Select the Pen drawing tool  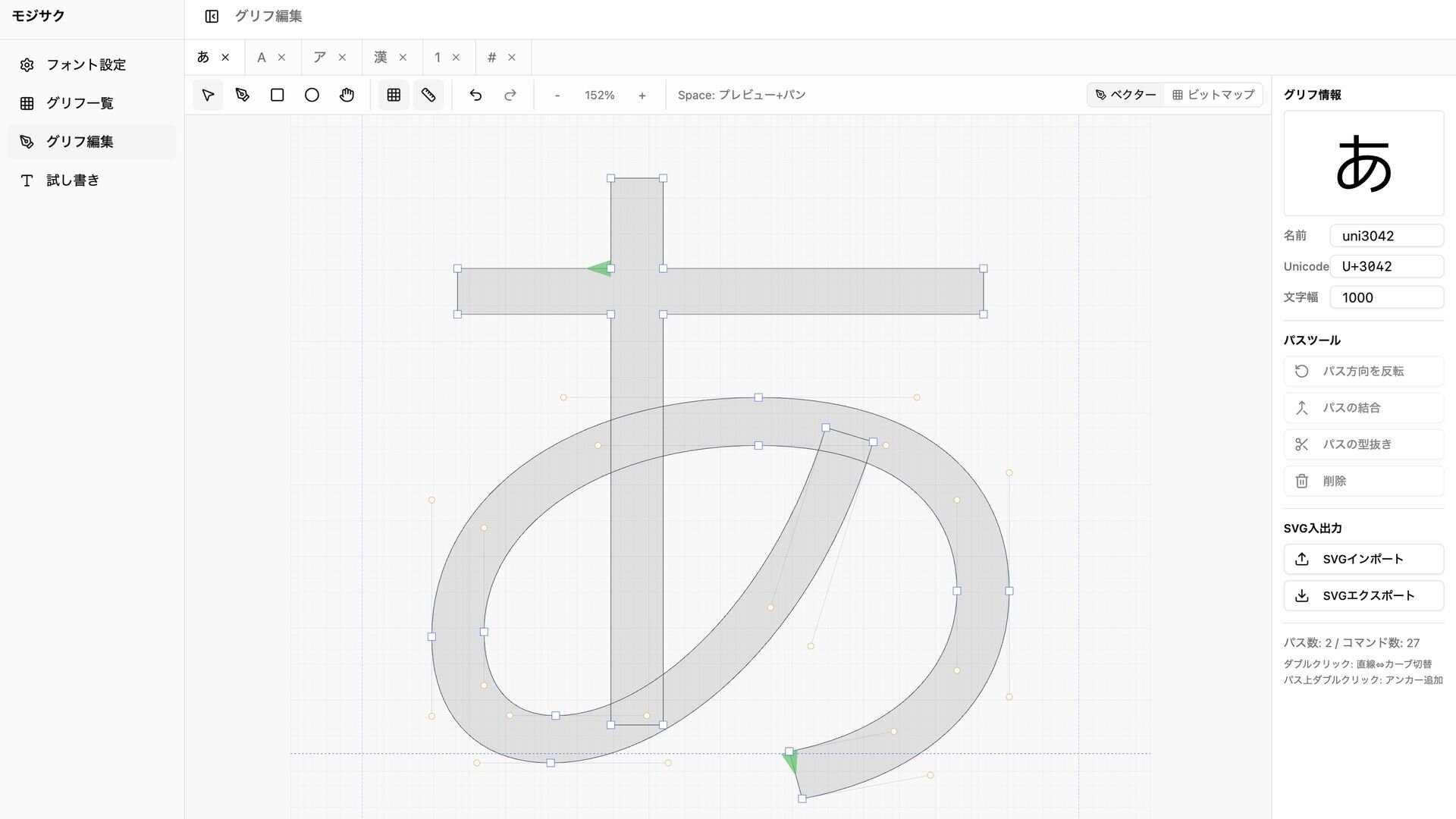pyautogui.click(x=243, y=95)
